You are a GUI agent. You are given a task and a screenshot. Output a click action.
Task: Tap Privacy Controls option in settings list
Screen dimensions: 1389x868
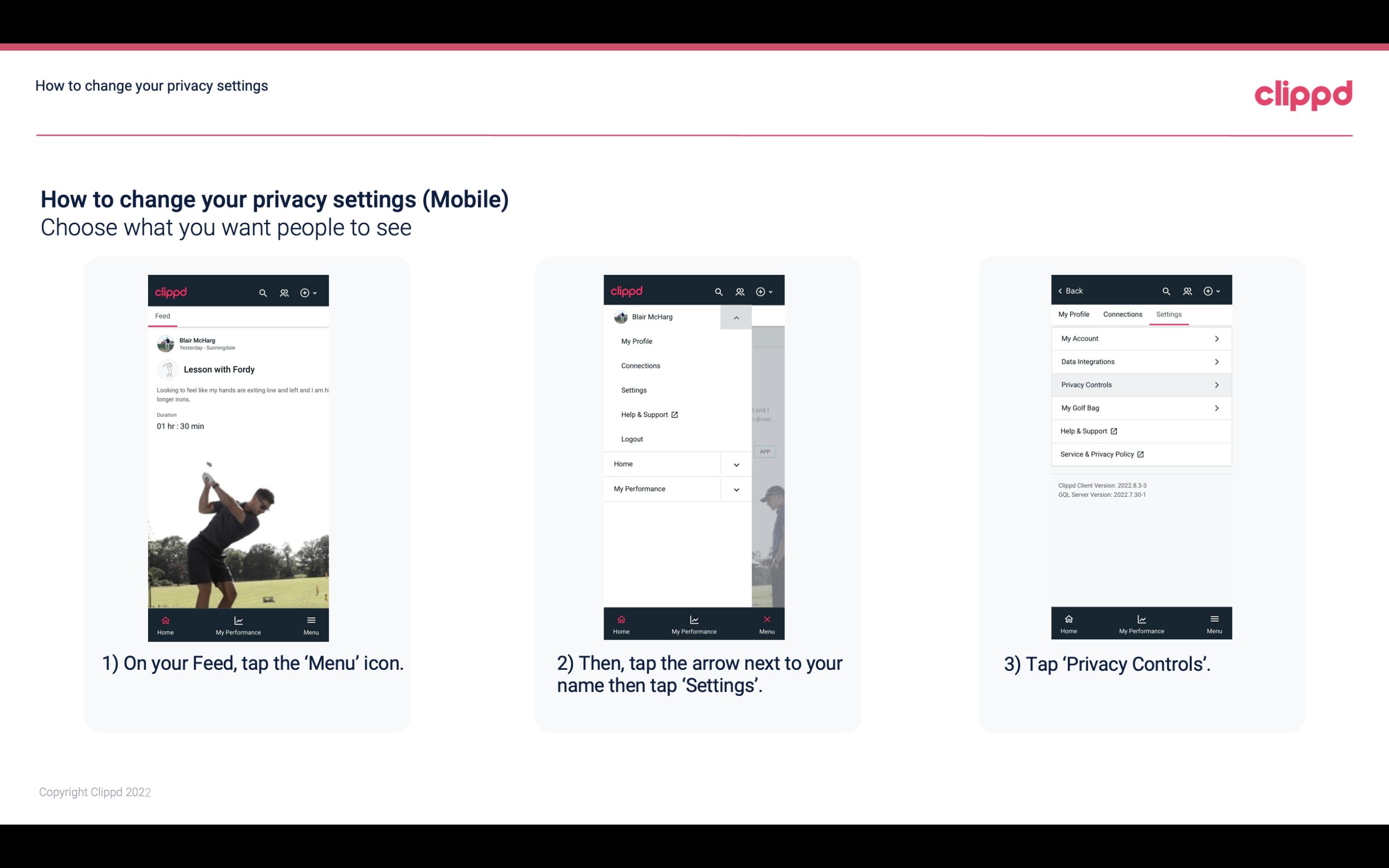coord(1140,384)
